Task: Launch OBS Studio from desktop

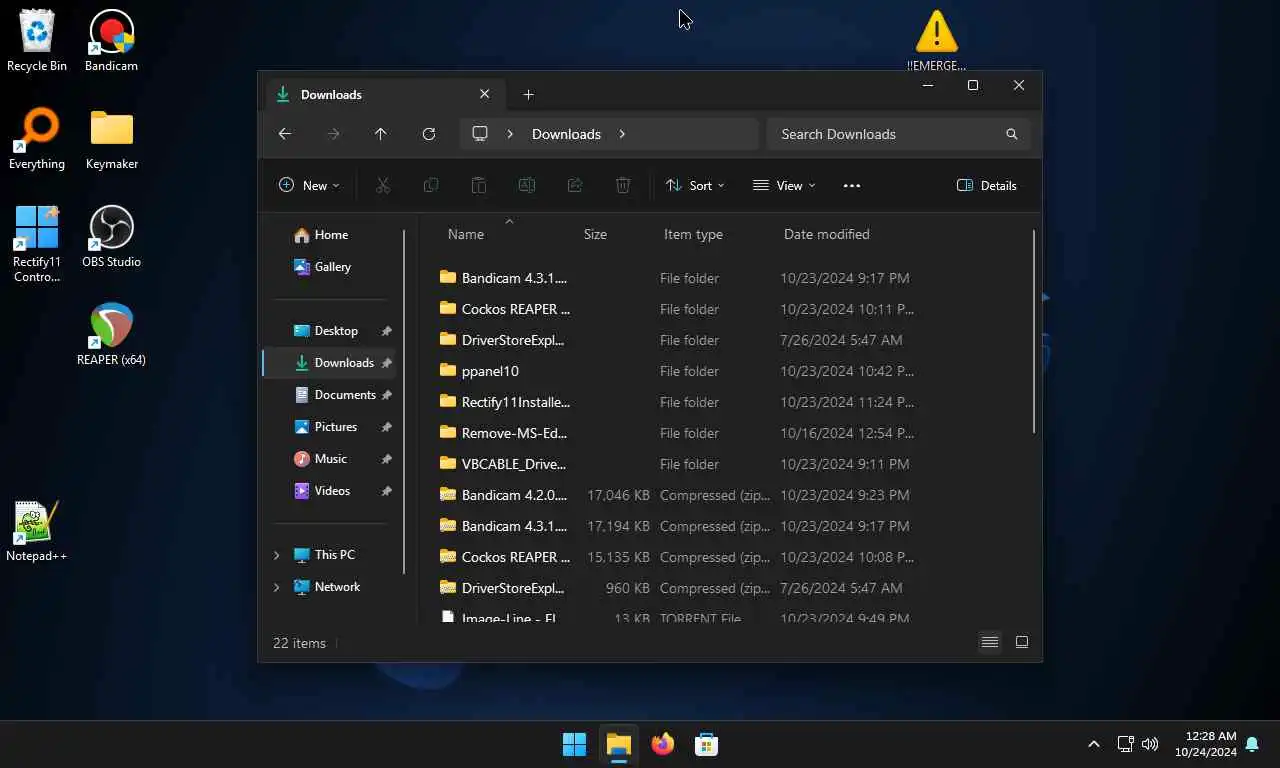Action: (111, 236)
